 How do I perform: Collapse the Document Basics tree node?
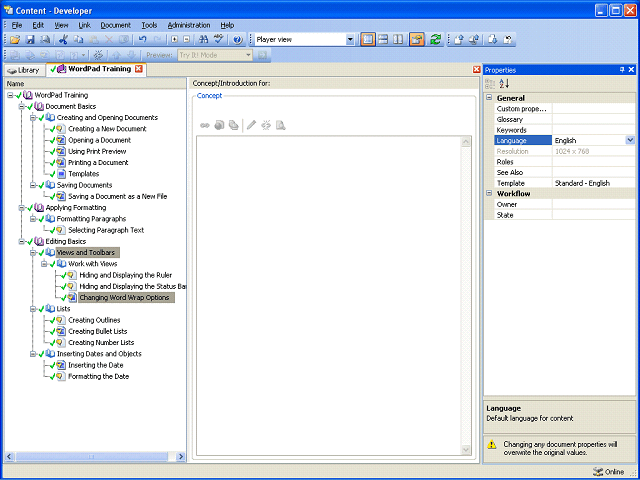pos(22,107)
